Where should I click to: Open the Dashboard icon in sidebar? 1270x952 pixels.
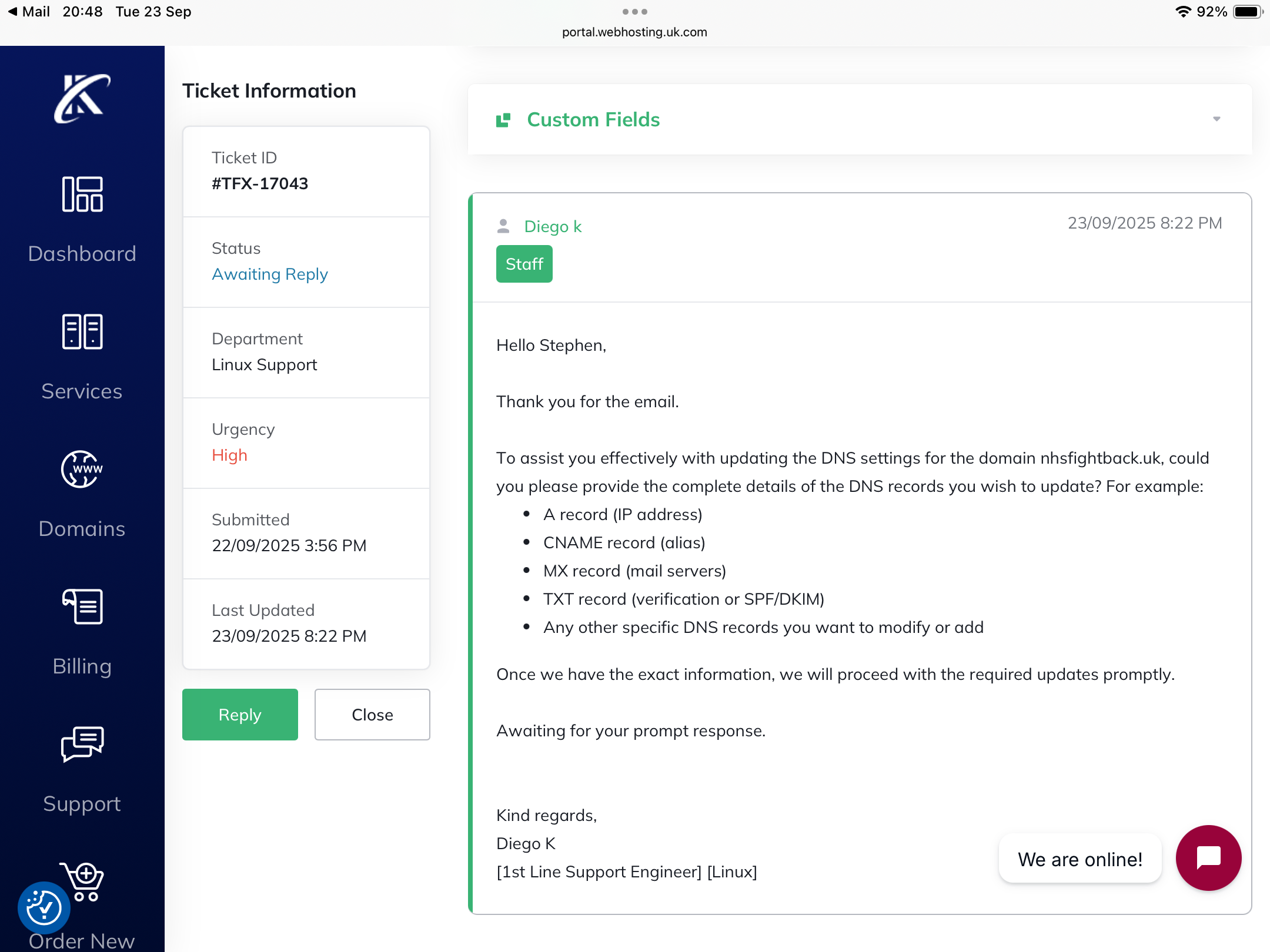pyautogui.click(x=82, y=195)
